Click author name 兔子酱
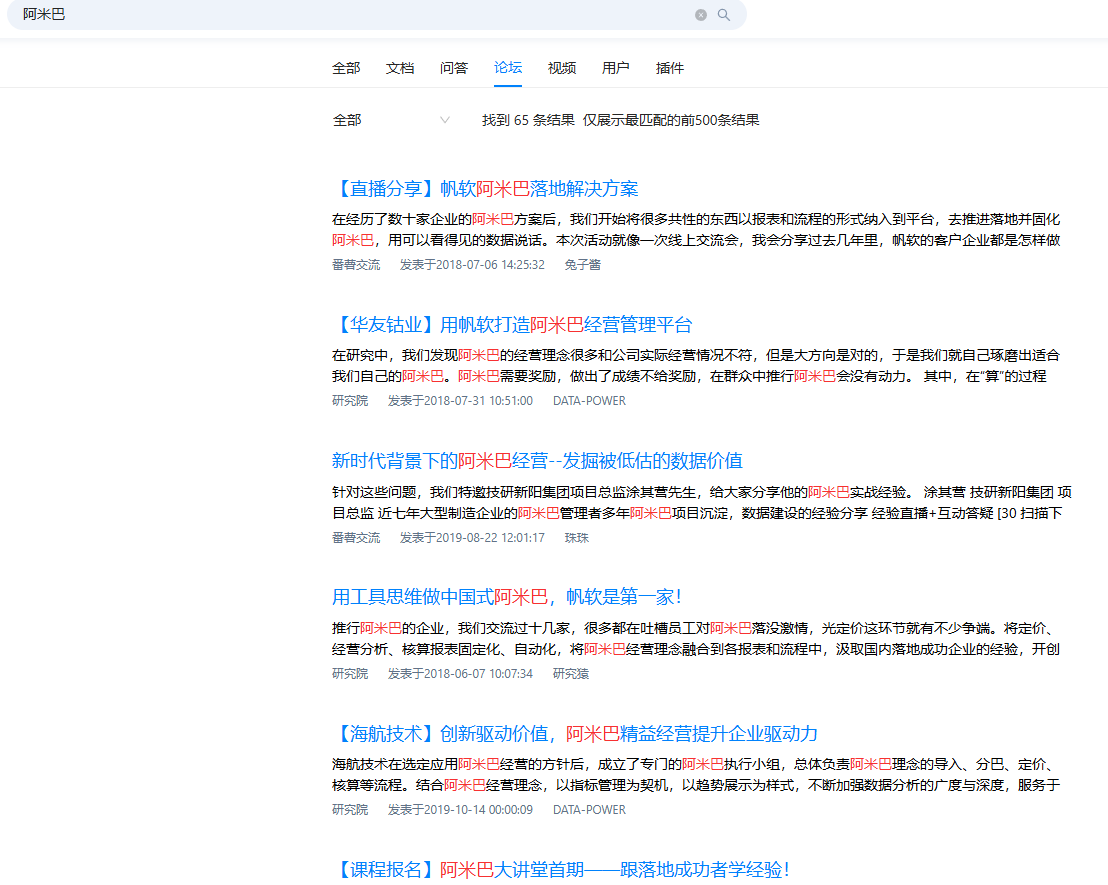The height and width of the screenshot is (885, 1108). [582, 264]
